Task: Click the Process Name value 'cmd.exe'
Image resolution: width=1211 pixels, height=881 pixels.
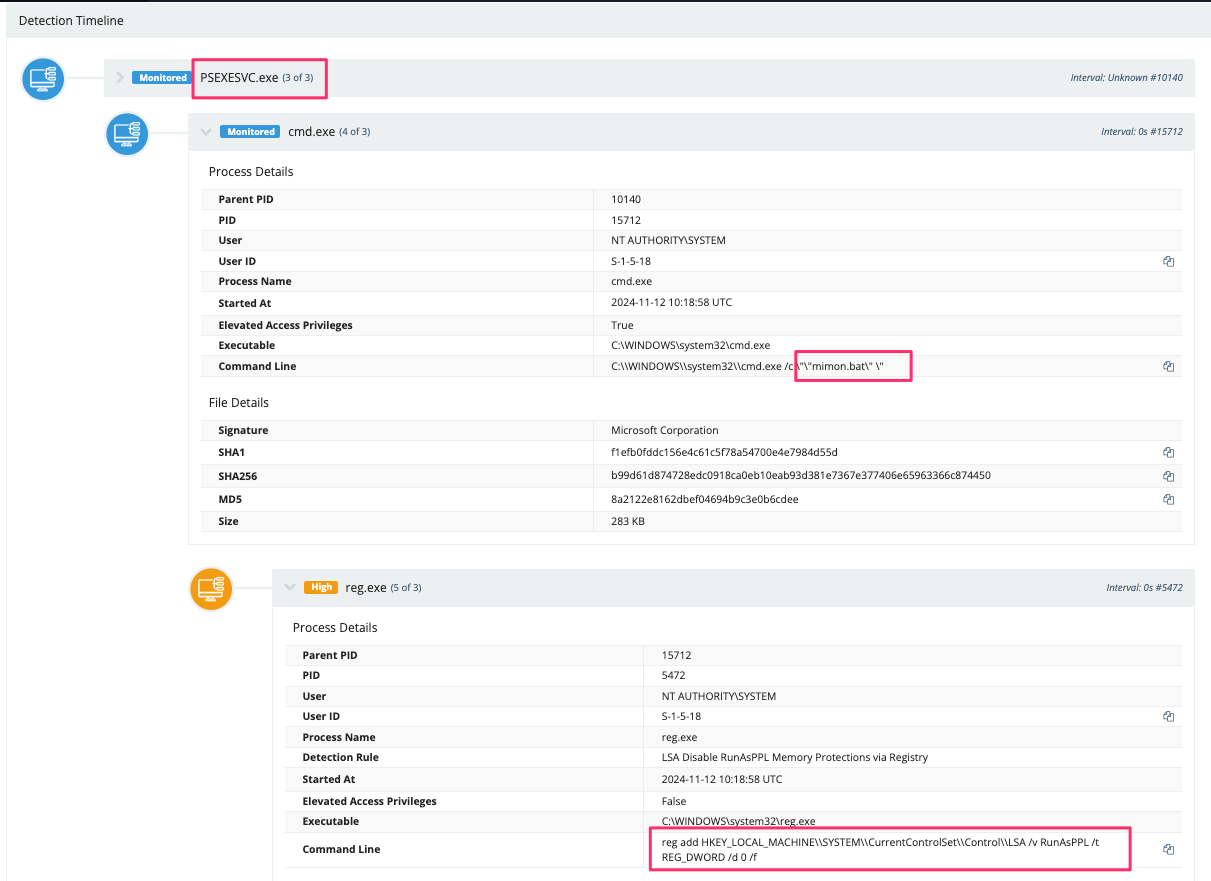Action: coord(632,281)
